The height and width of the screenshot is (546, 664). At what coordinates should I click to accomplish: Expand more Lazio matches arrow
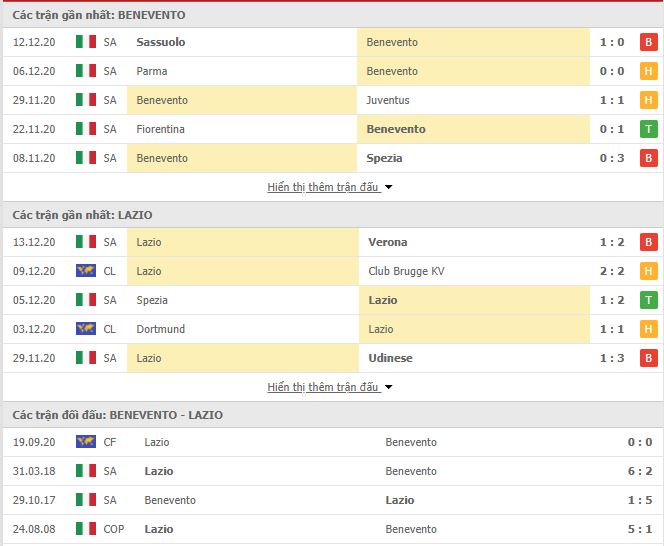tap(388, 387)
